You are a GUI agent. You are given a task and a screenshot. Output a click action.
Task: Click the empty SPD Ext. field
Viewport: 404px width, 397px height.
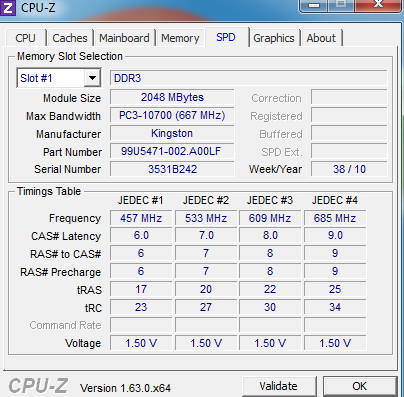(x=349, y=151)
